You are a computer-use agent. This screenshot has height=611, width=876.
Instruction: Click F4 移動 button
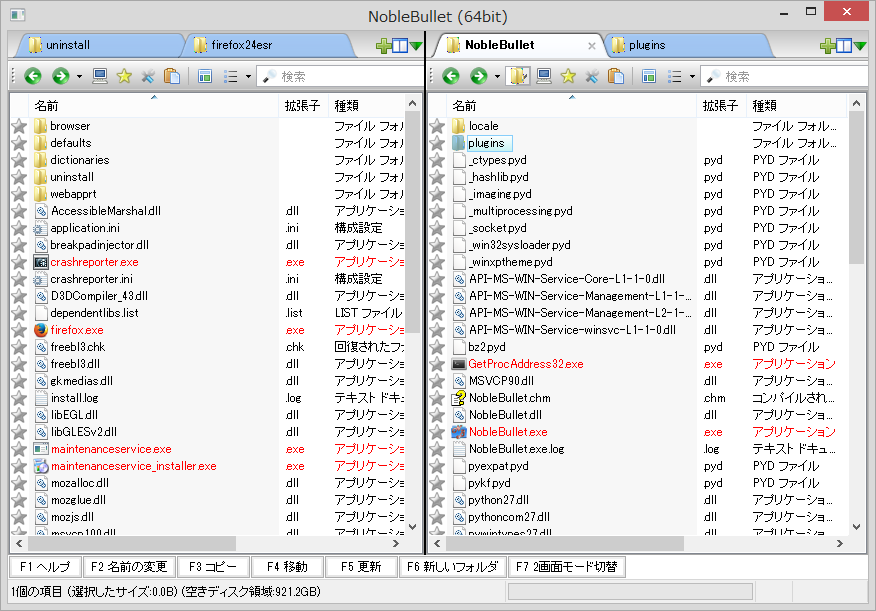click(x=287, y=567)
